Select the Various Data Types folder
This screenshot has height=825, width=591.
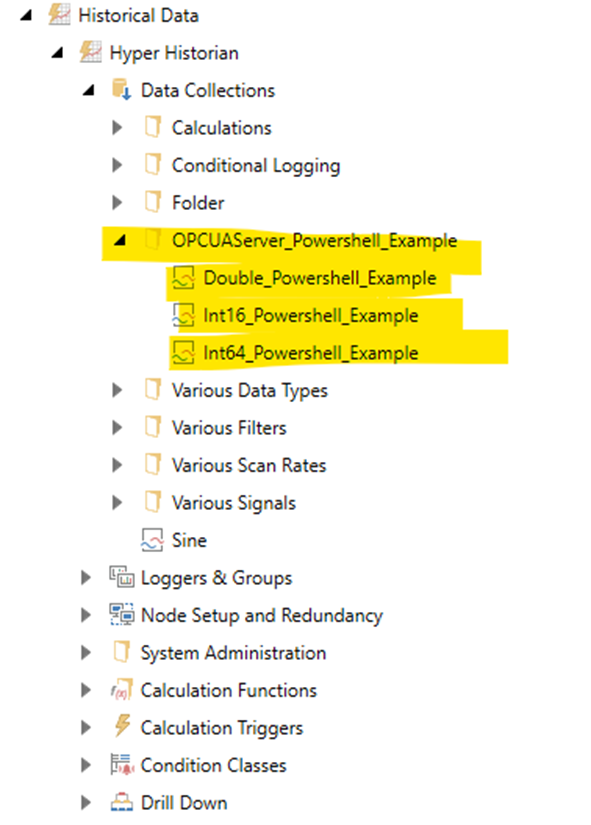click(x=249, y=390)
